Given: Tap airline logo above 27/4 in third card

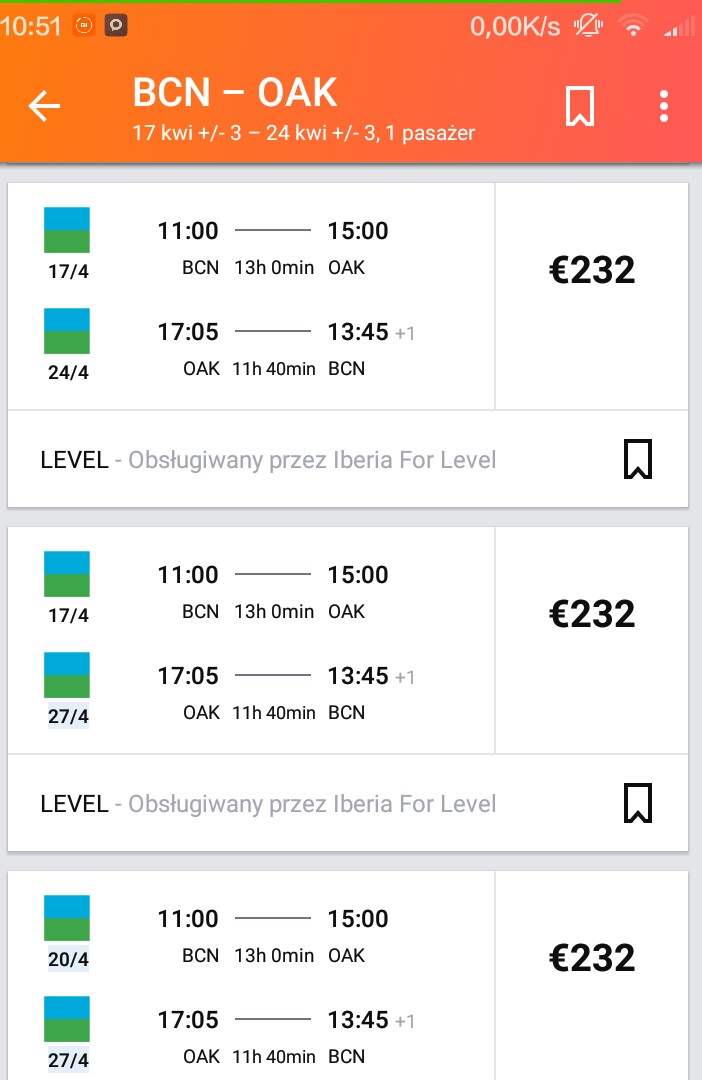Looking at the screenshot, I should (x=67, y=1019).
